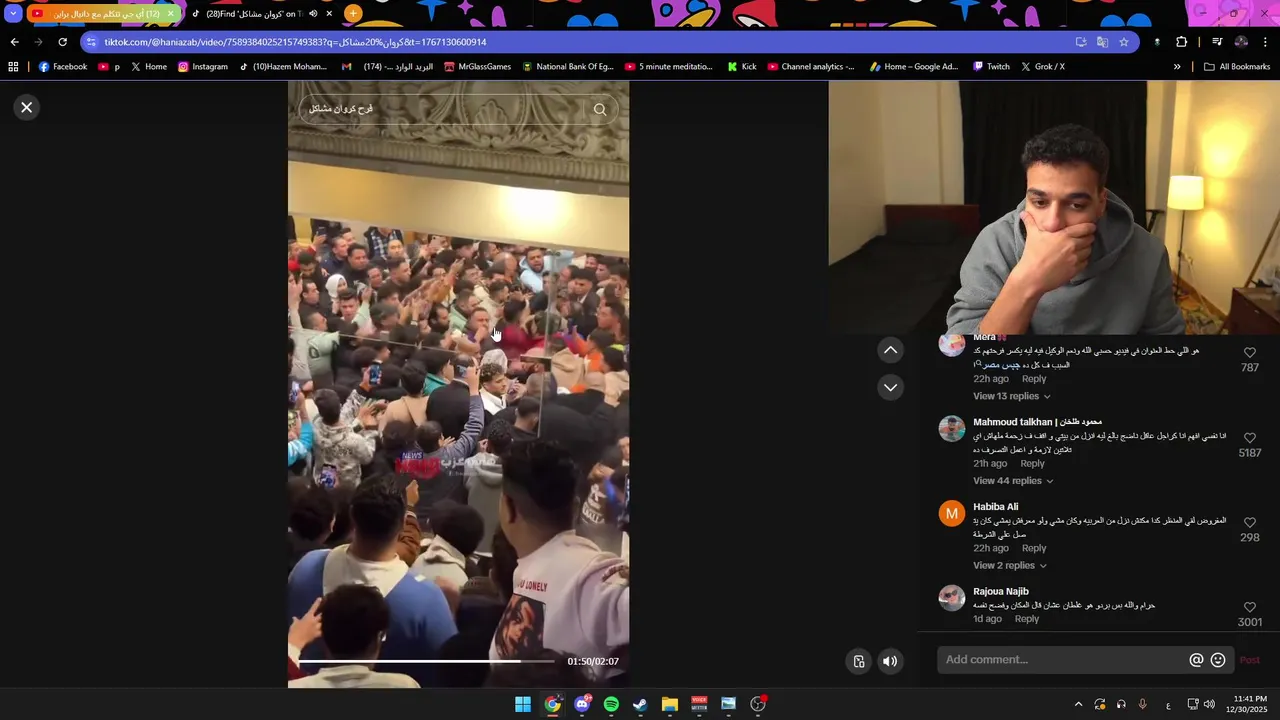The height and width of the screenshot is (720, 1280).
Task: Go back in browser history
Action: click(x=14, y=42)
